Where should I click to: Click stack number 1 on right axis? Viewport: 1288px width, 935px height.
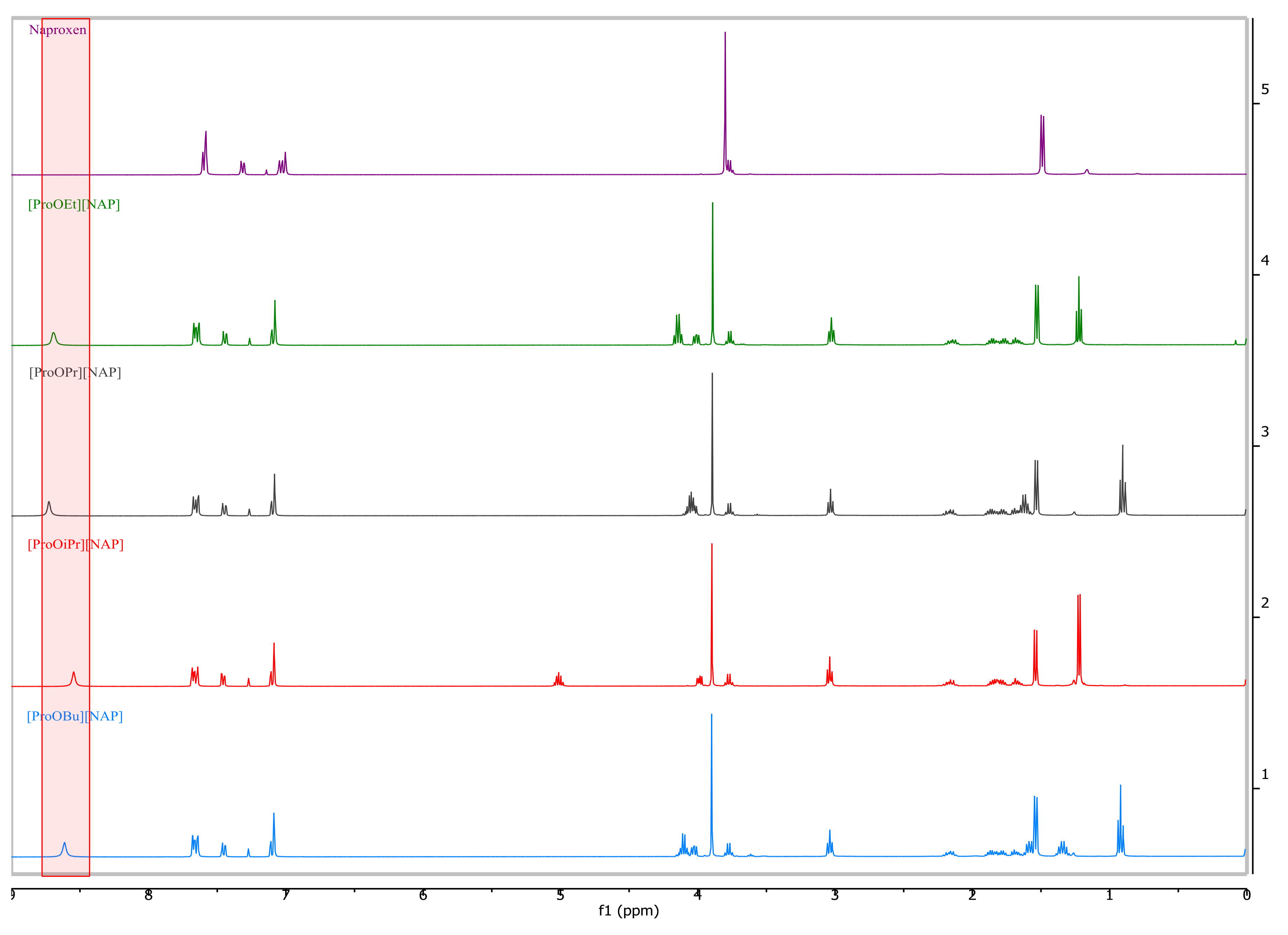pyautogui.click(x=1265, y=774)
